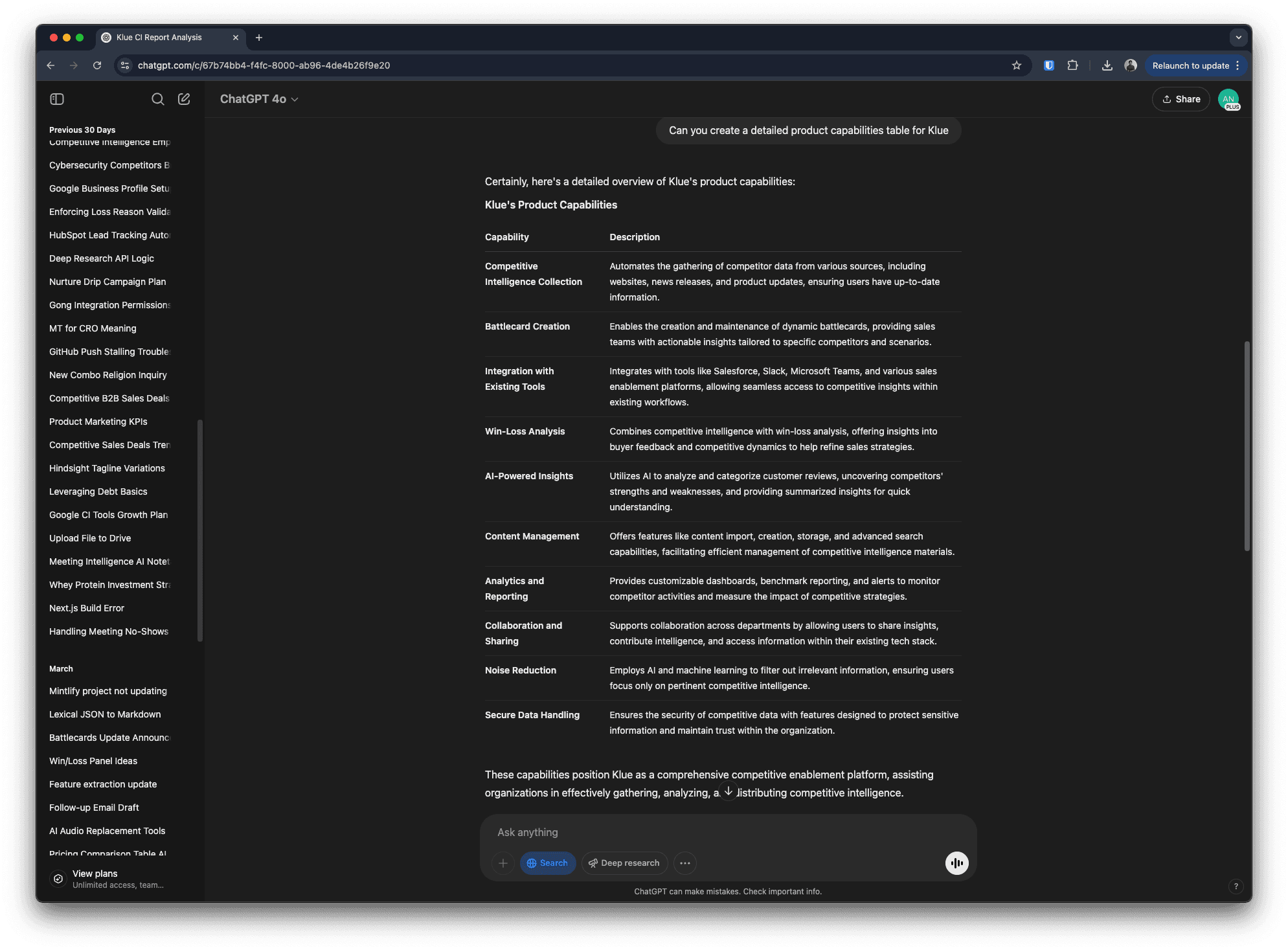The height and width of the screenshot is (950, 1288).
Task: Click Relaunch to update button
Action: click(1196, 65)
